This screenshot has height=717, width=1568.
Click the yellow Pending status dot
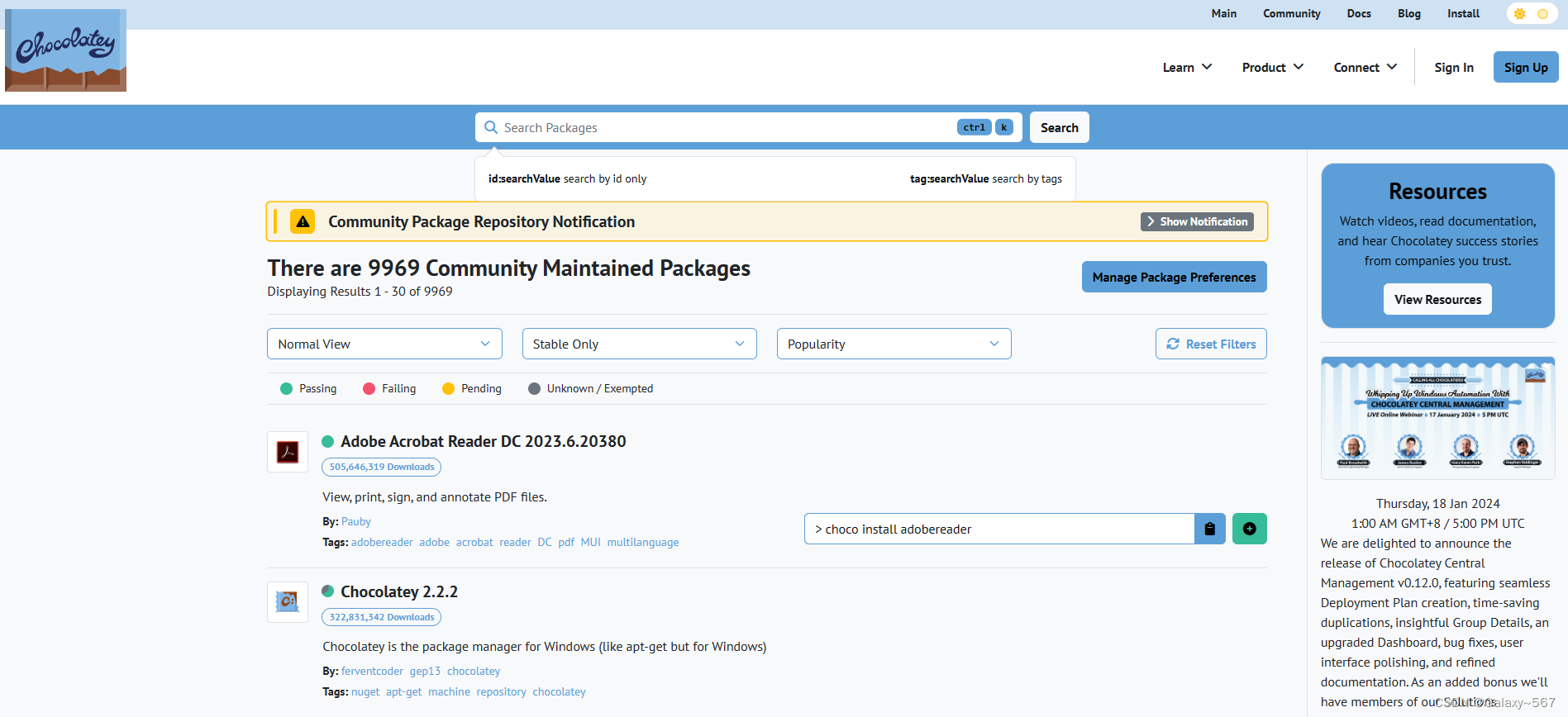coord(448,388)
